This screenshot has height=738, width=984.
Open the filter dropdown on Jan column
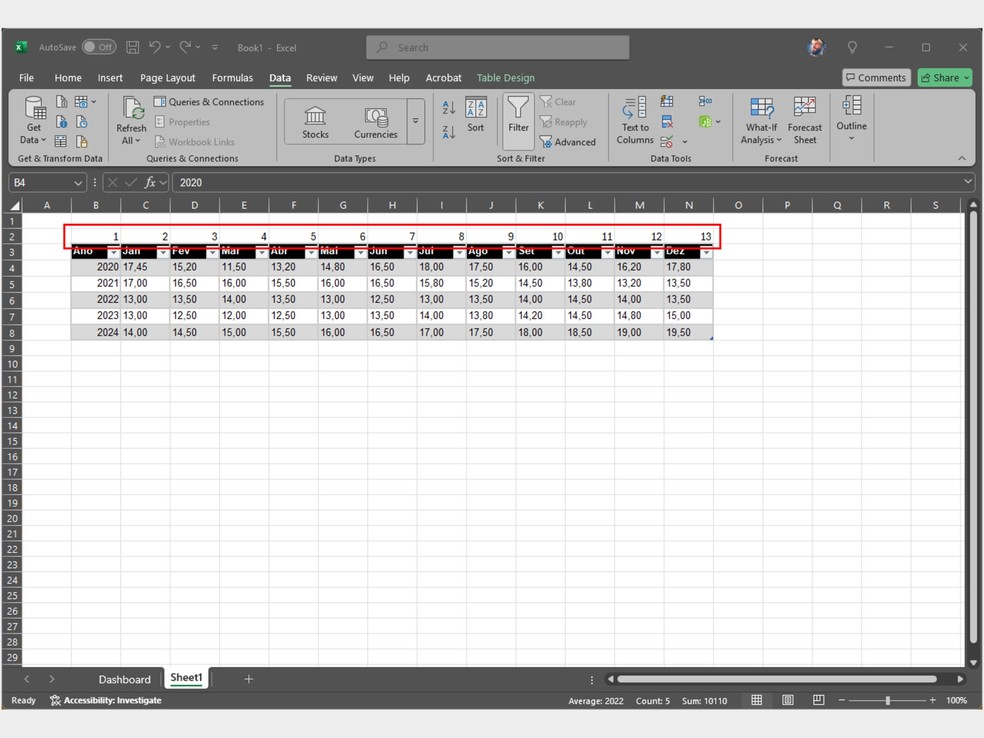pos(163,253)
